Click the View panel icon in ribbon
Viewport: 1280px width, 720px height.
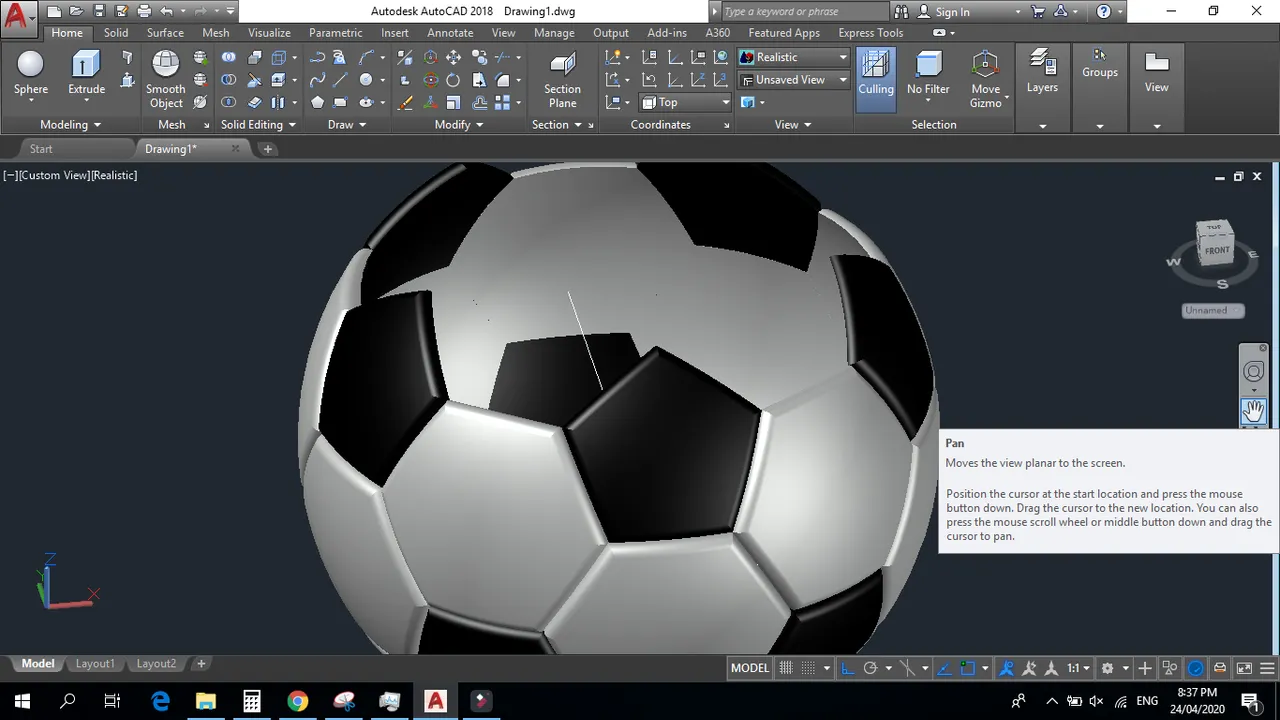coord(1157,64)
